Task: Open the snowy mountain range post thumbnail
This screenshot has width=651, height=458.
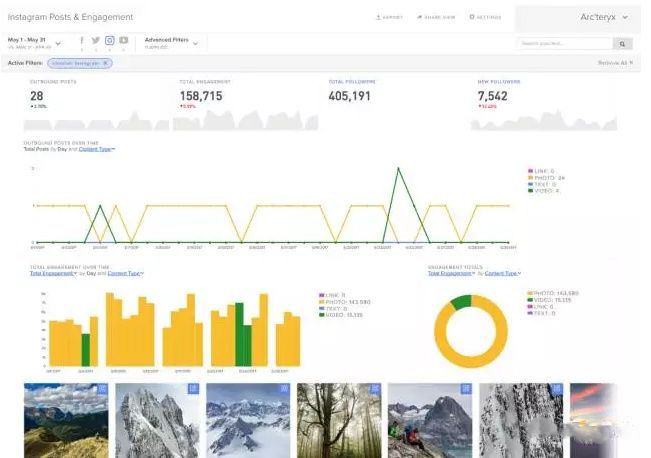Action: [x=248, y=420]
